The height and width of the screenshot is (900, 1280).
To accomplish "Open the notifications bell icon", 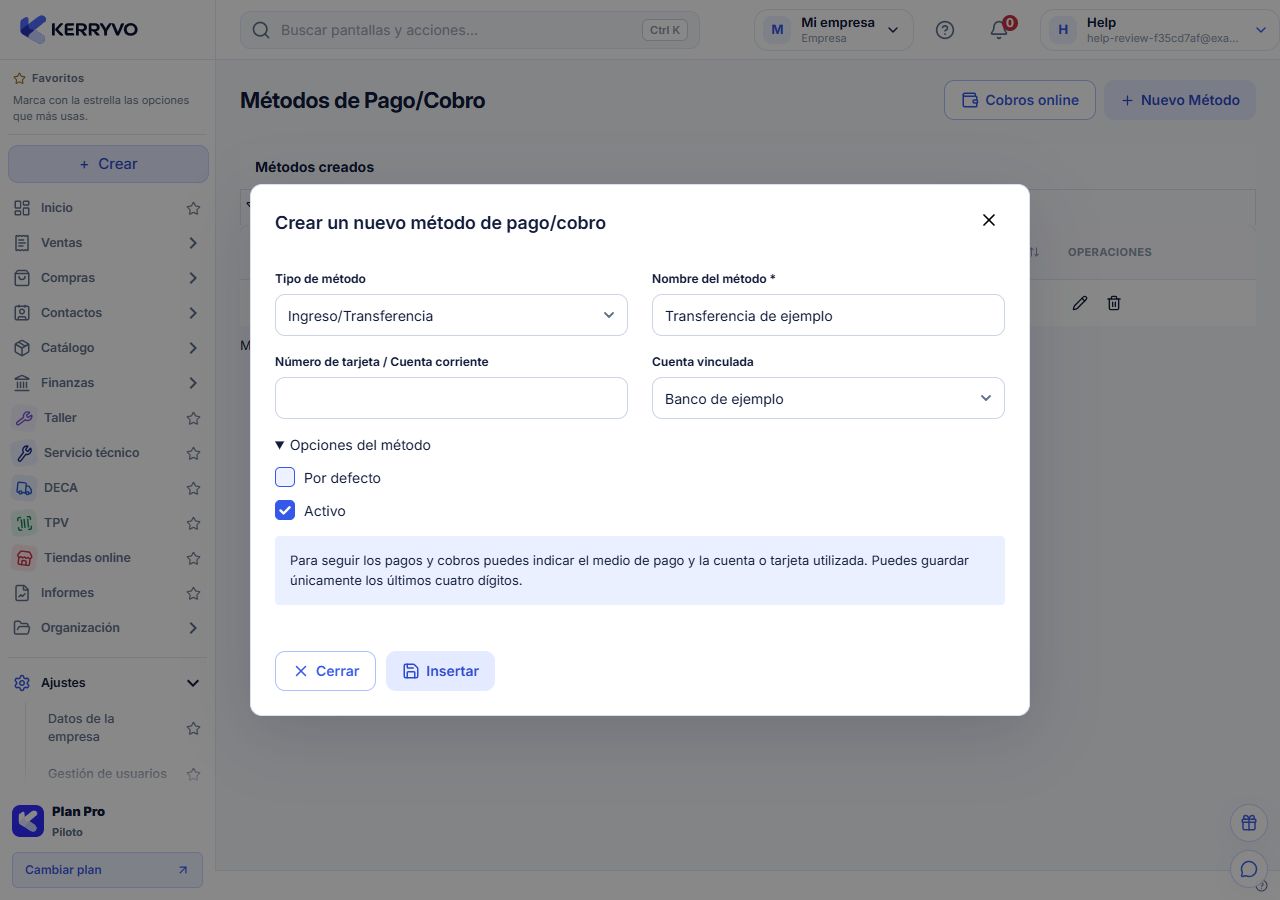I will (999, 30).
